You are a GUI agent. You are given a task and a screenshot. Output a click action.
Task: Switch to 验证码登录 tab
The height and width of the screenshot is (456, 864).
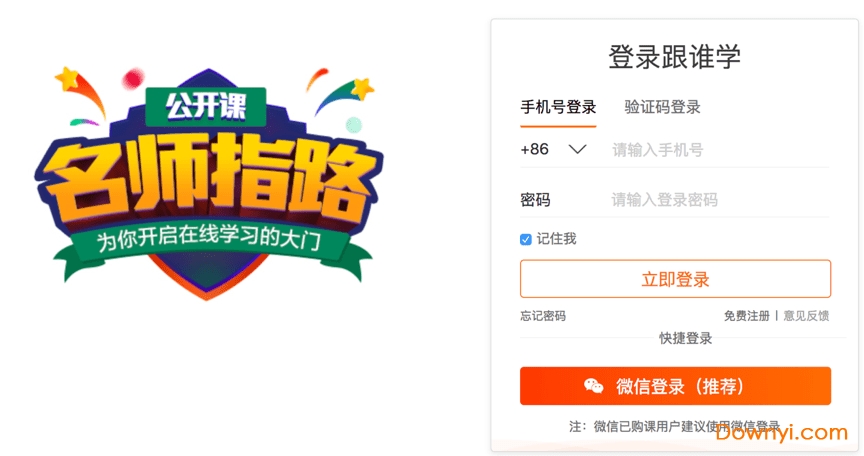tap(662, 107)
